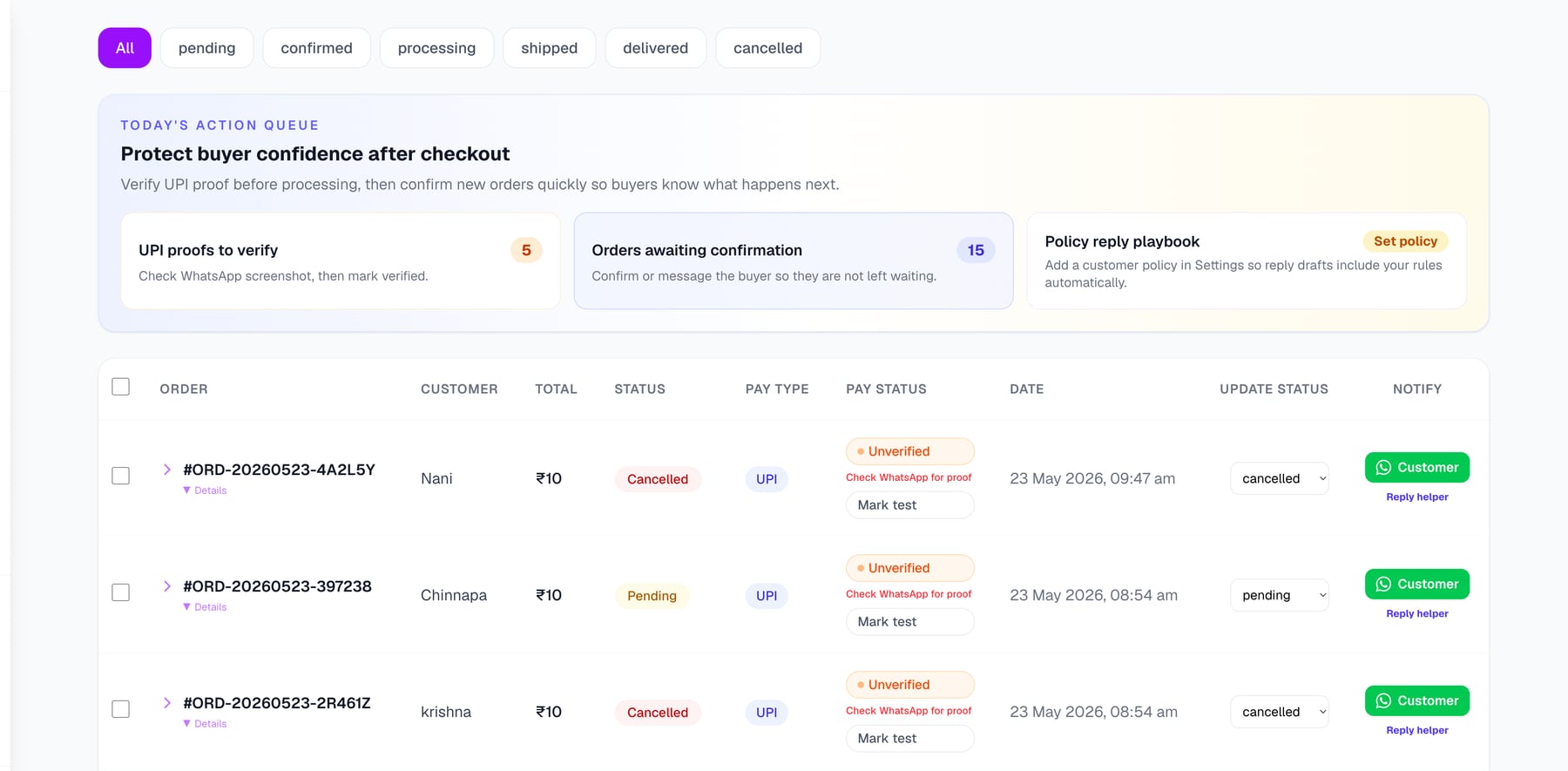Expand order #ORD-20260523-2R461Z with chevron
Viewport: 1568px width, 771px height.
coord(167,703)
